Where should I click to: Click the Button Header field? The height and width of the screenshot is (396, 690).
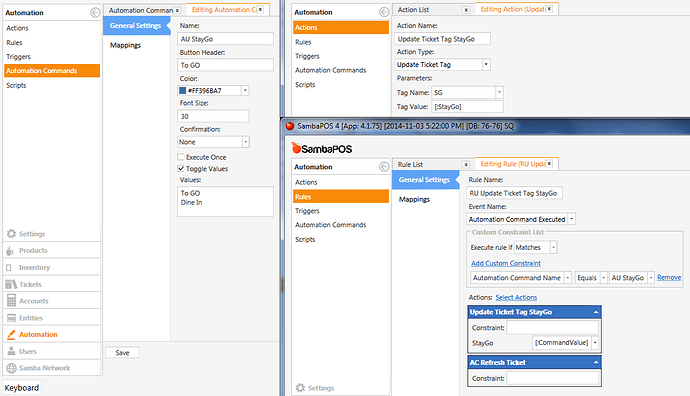coord(225,65)
